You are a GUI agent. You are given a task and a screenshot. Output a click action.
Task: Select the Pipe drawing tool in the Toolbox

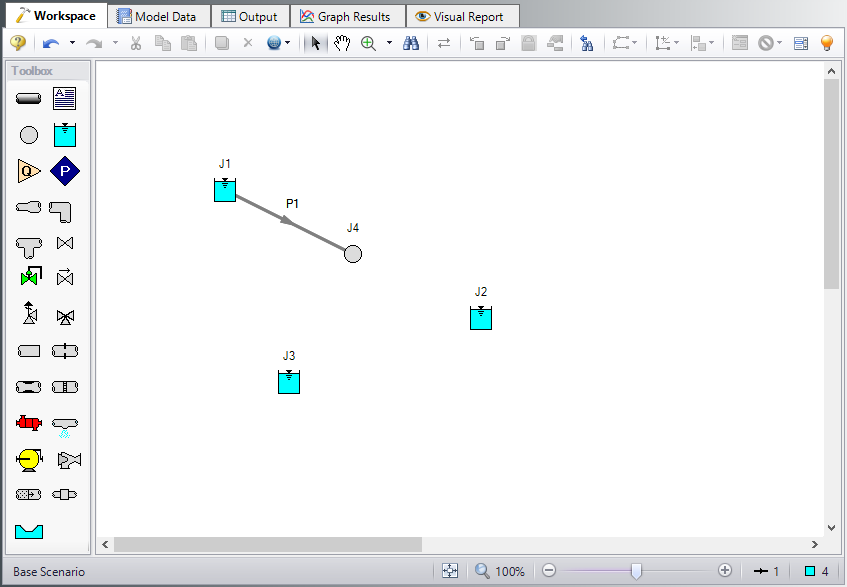[x=28, y=97]
